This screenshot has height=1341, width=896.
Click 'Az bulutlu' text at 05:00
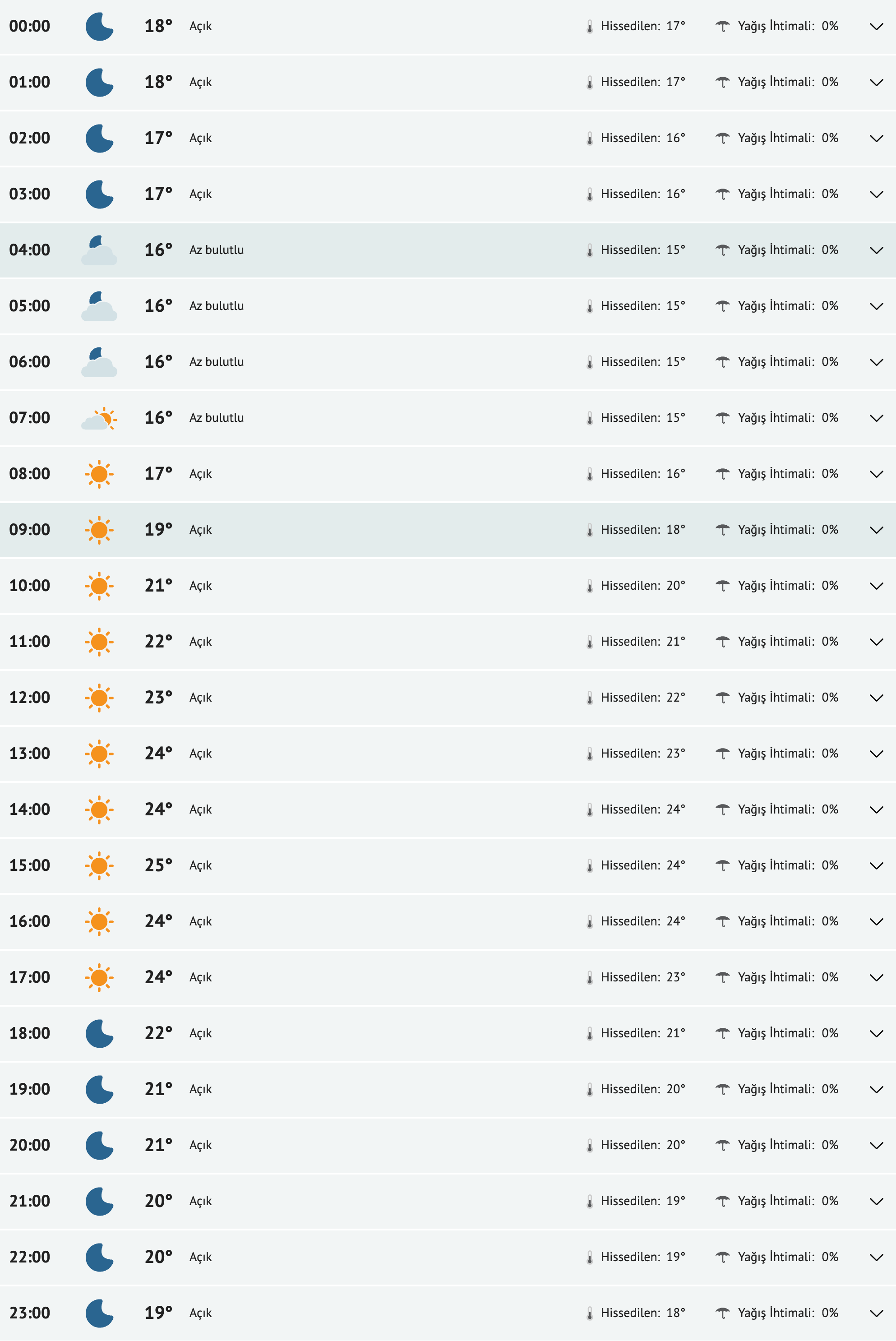(217, 306)
